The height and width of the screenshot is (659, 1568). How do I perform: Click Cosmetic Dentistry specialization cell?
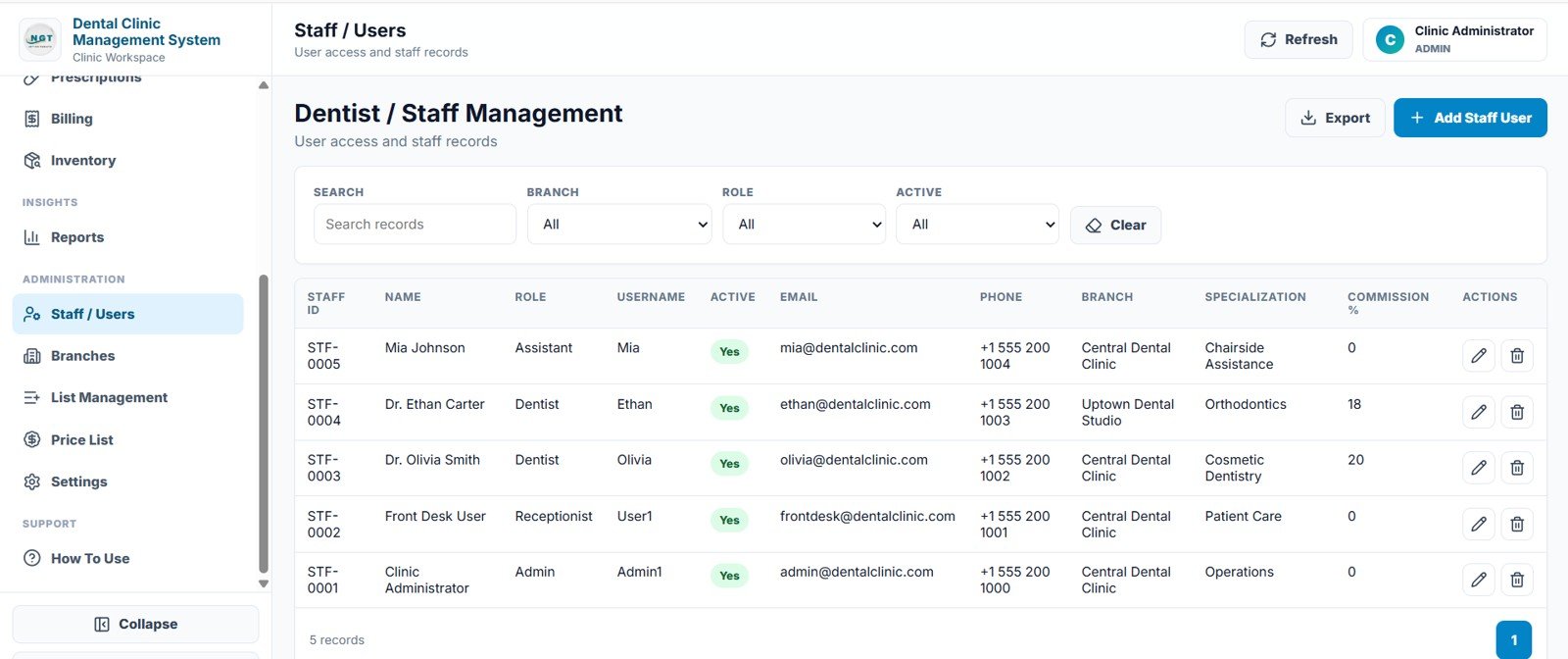1235,468
